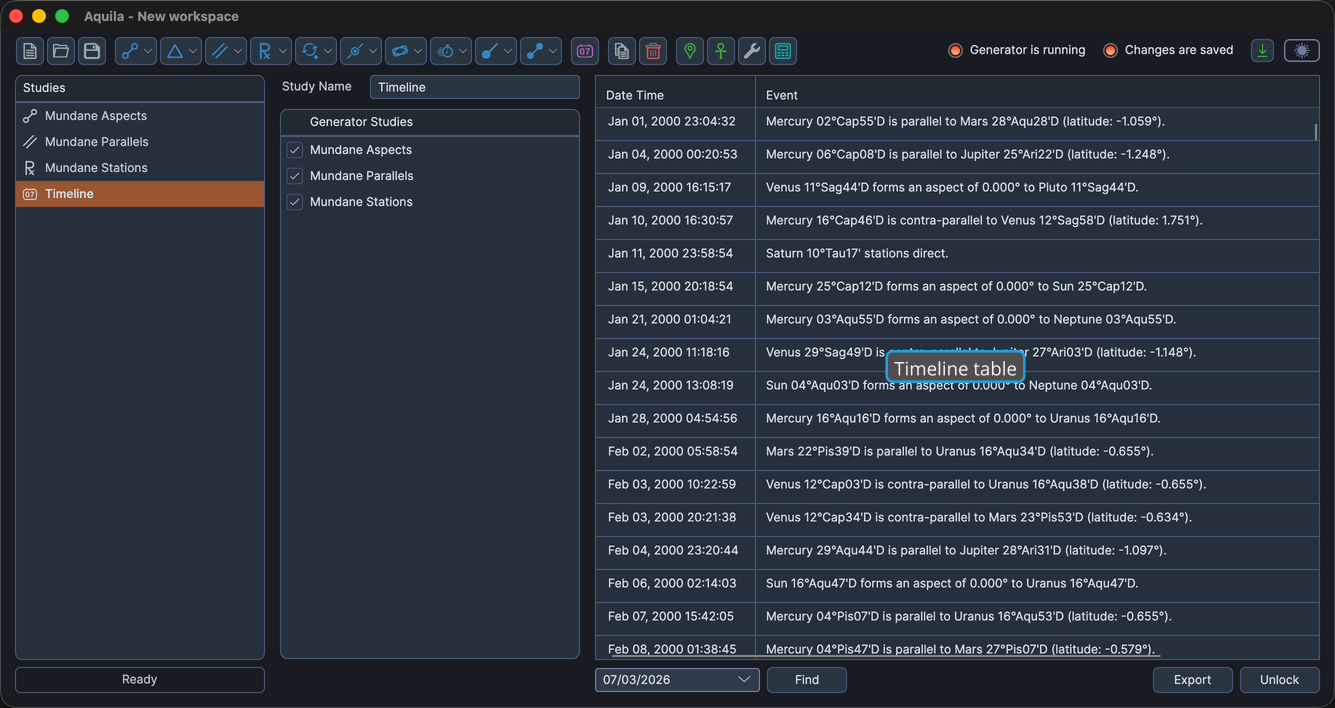
Task: Click the Unlock button
Action: tap(1279, 680)
